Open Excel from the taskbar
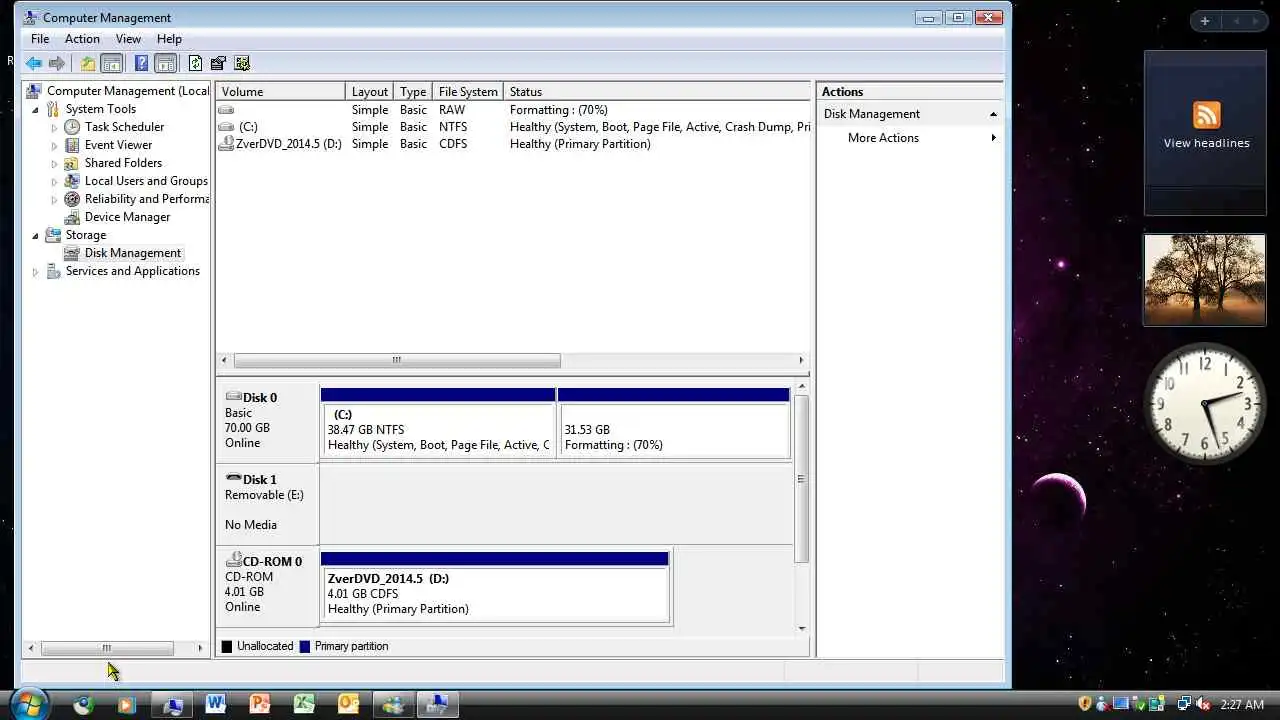The width and height of the screenshot is (1280, 720). coord(303,704)
